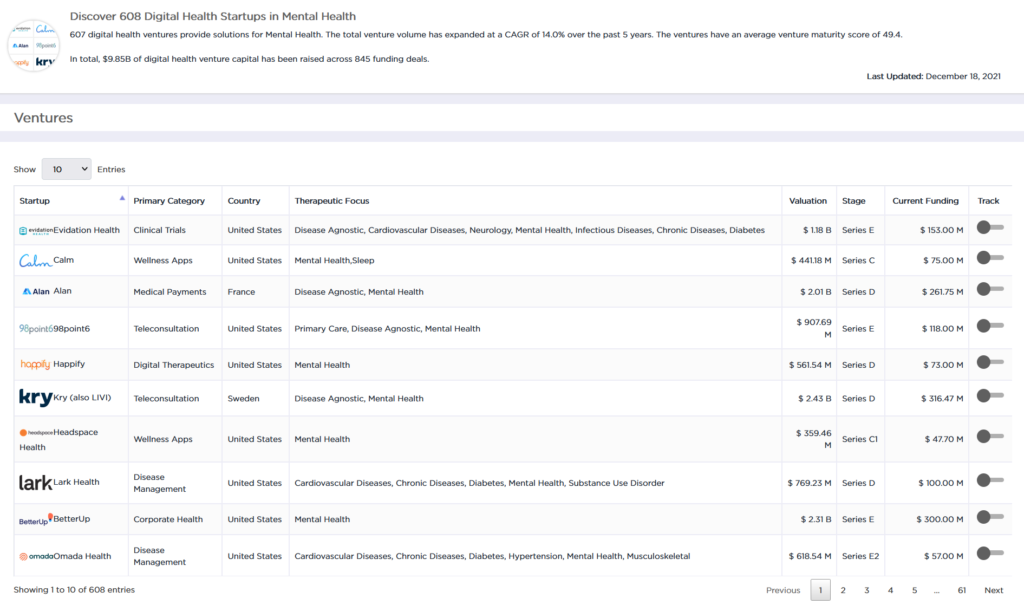
Task: Go to pagination page 5
Action: (914, 590)
